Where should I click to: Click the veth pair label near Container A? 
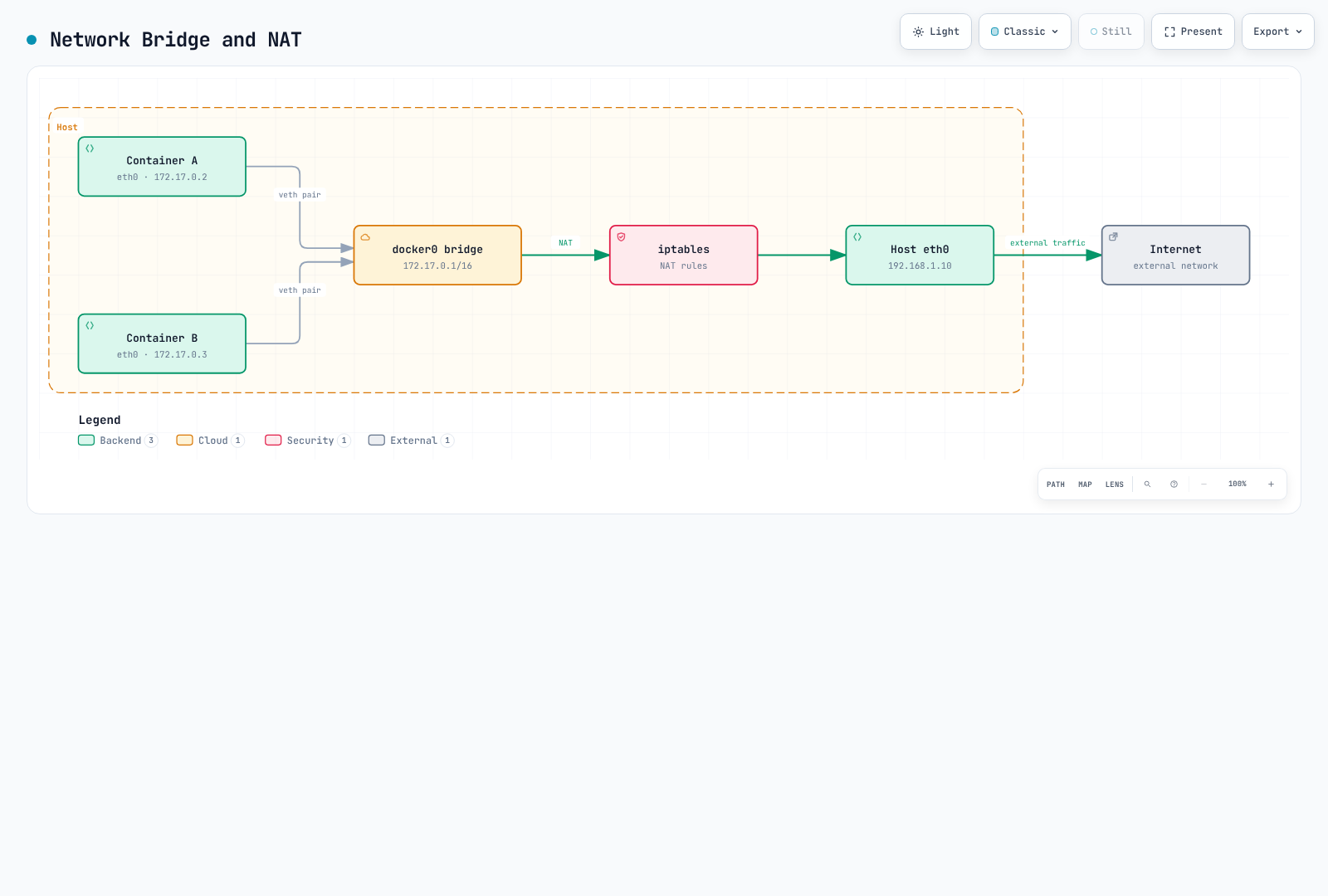click(300, 195)
